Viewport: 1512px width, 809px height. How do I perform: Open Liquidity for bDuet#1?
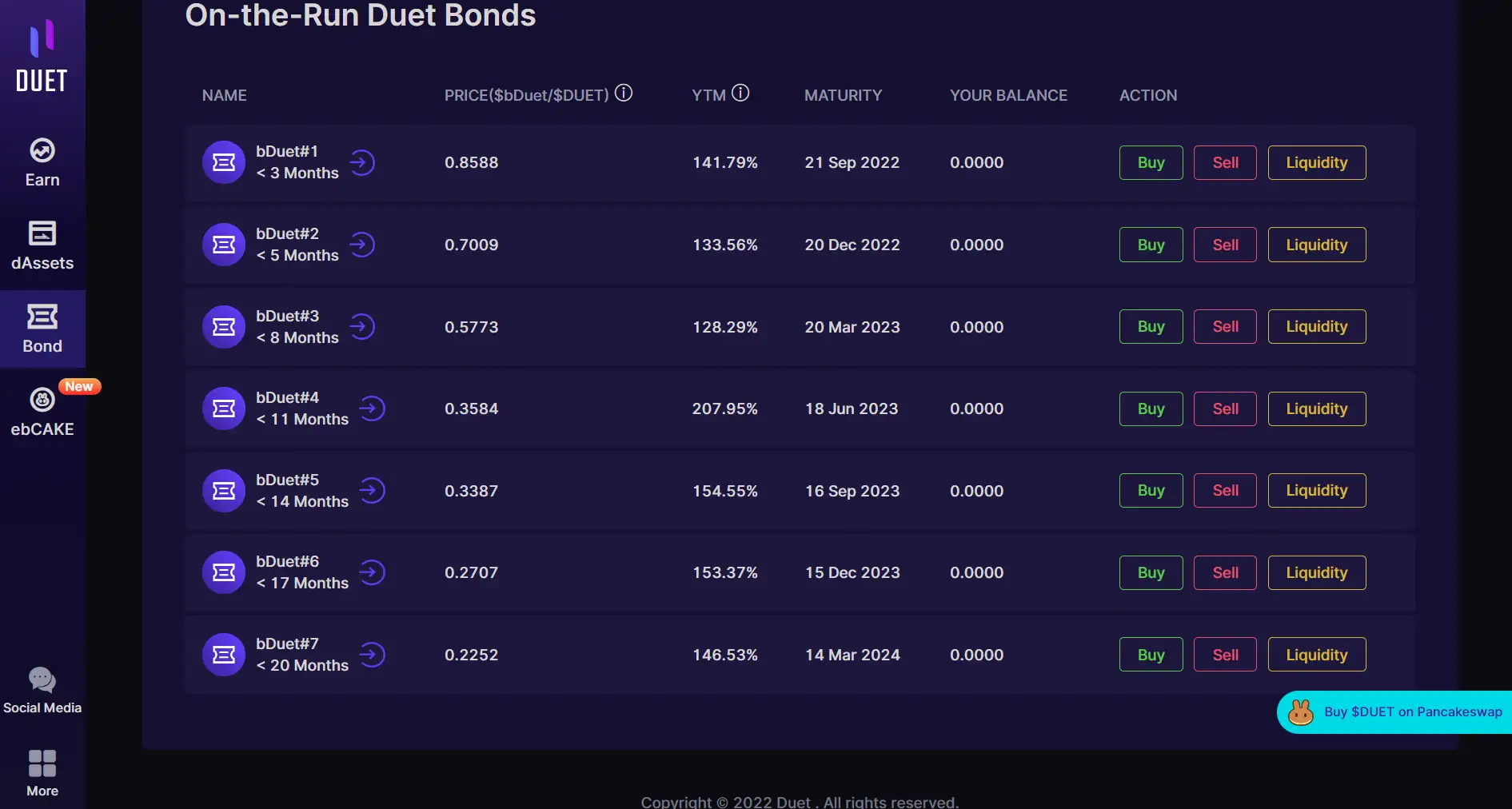click(x=1316, y=162)
